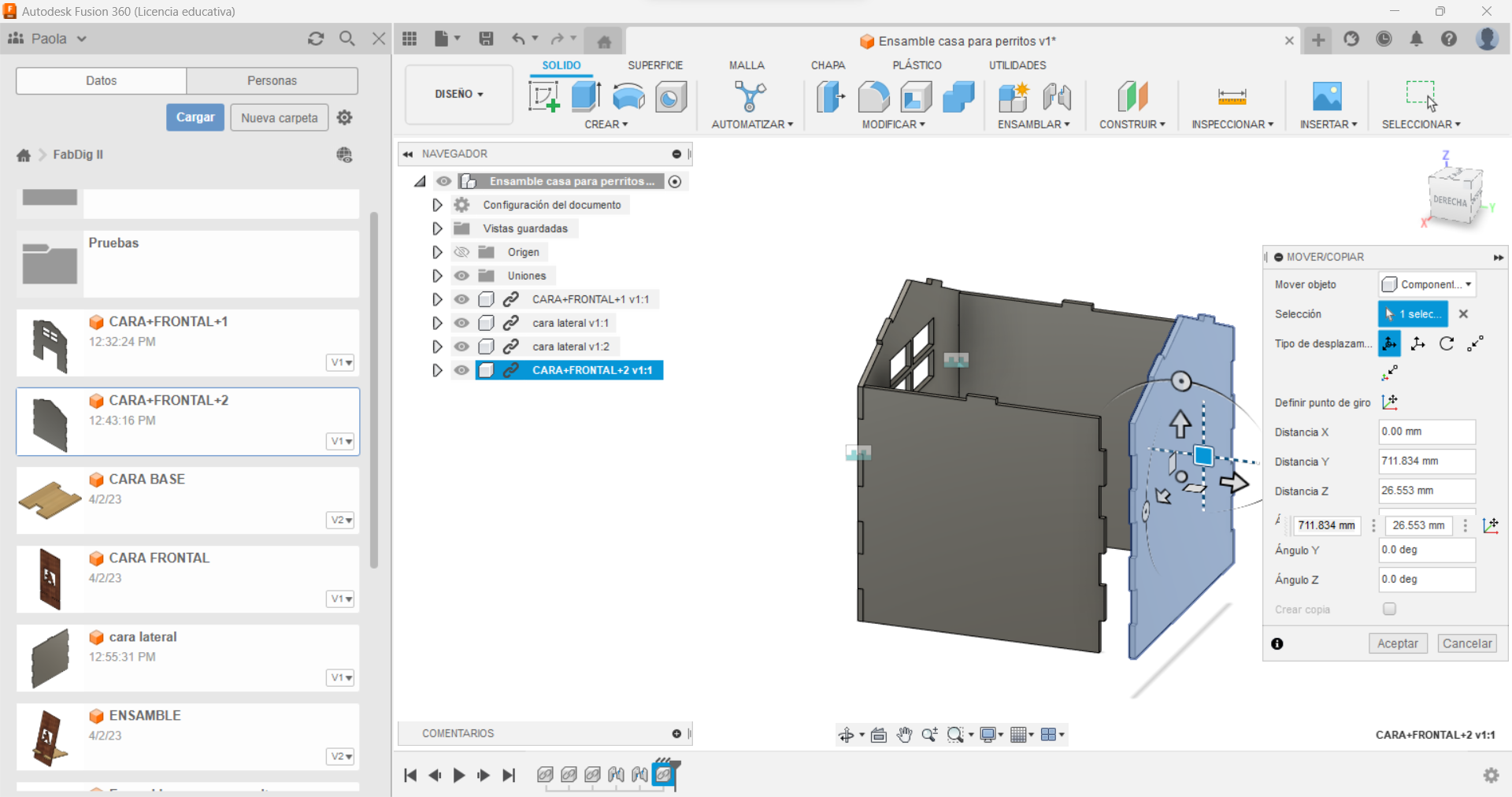Click the Aceptar button
Viewport: 1512px width, 797px height.
click(1397, 643)
